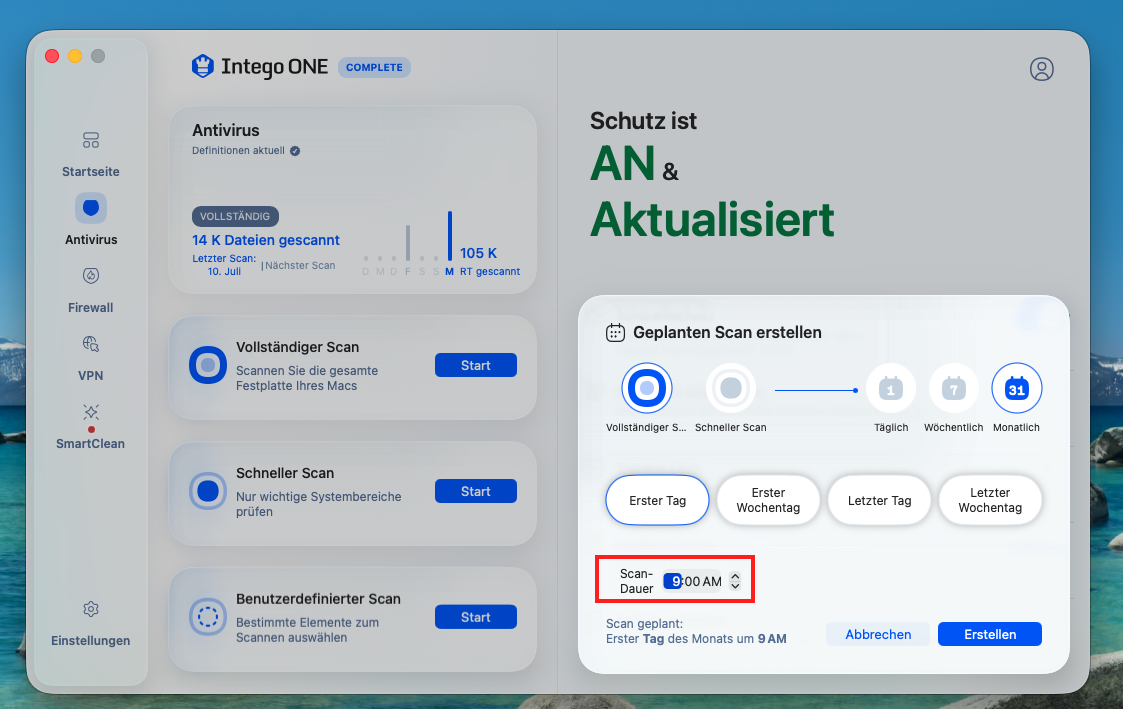The height and width of the screenshot is (709, 1123).
Task: Click Abbrechen to cancel scheduling
Action: coord(878,634)
